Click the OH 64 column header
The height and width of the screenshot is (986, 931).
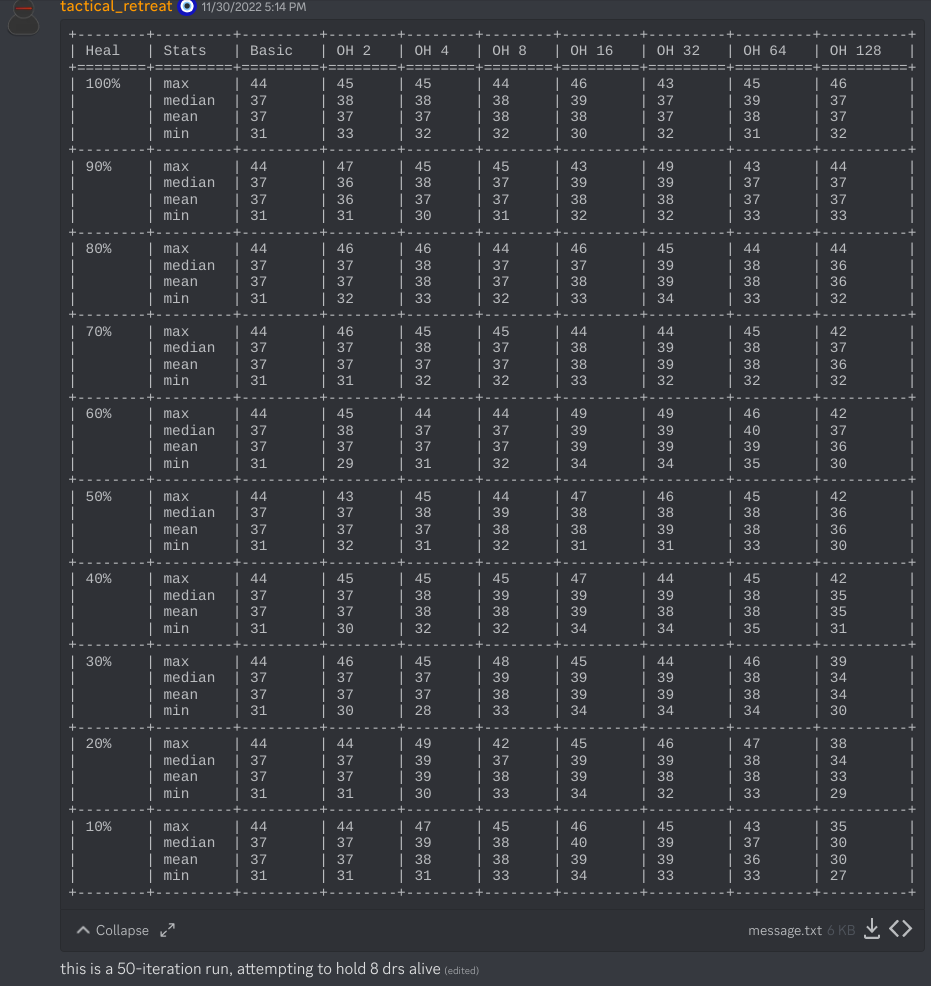click(x=764, y=50)
